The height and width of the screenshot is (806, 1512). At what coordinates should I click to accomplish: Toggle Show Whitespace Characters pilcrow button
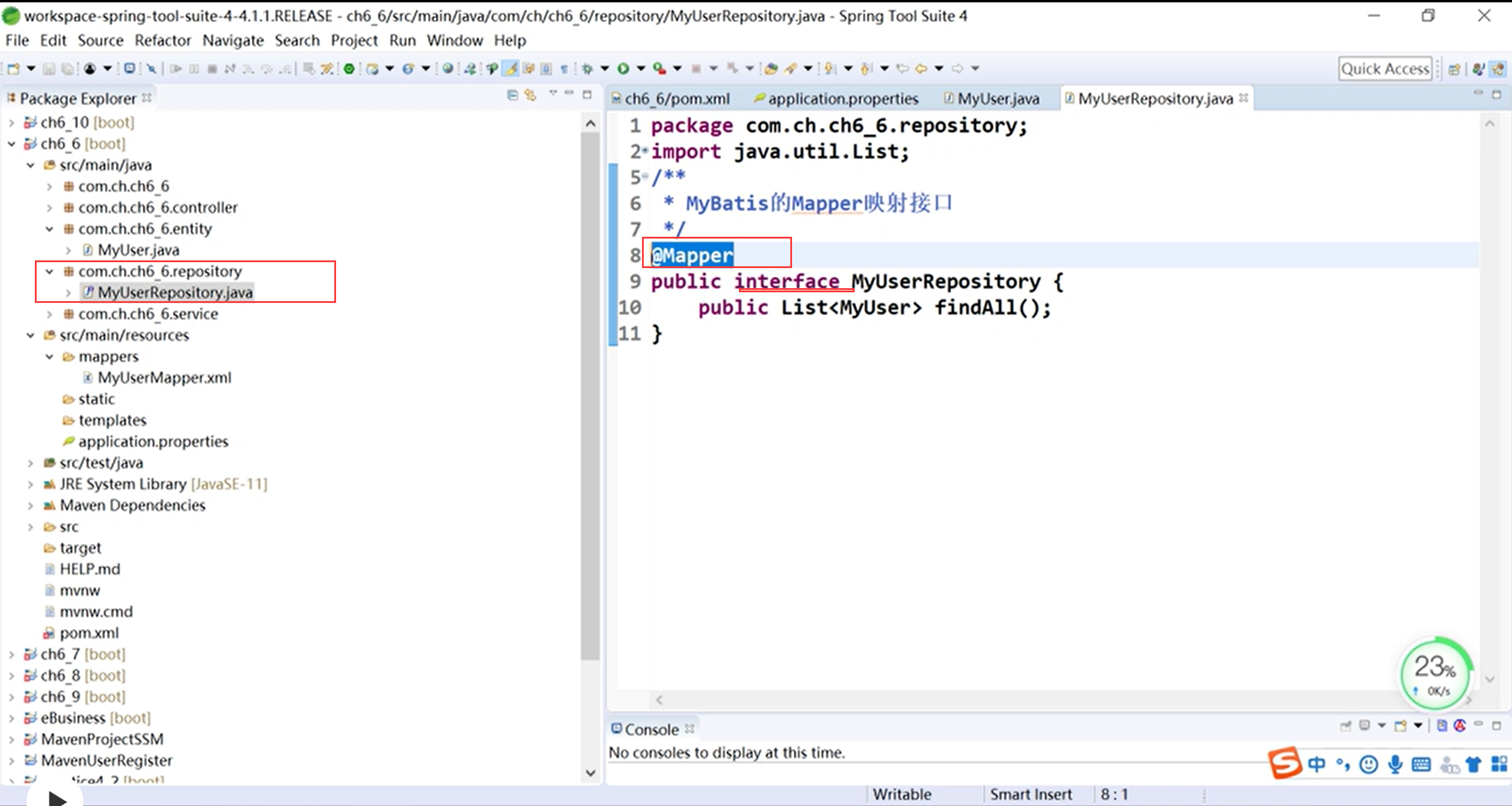click(x=564, y=68)
